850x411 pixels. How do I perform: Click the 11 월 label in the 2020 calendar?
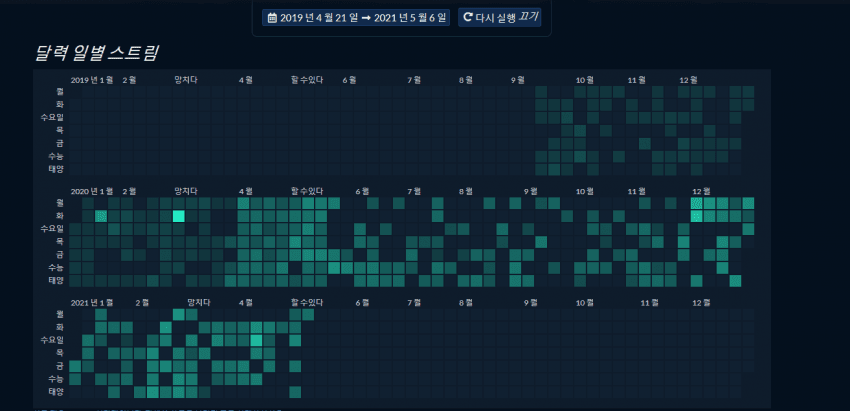(637, 191)
